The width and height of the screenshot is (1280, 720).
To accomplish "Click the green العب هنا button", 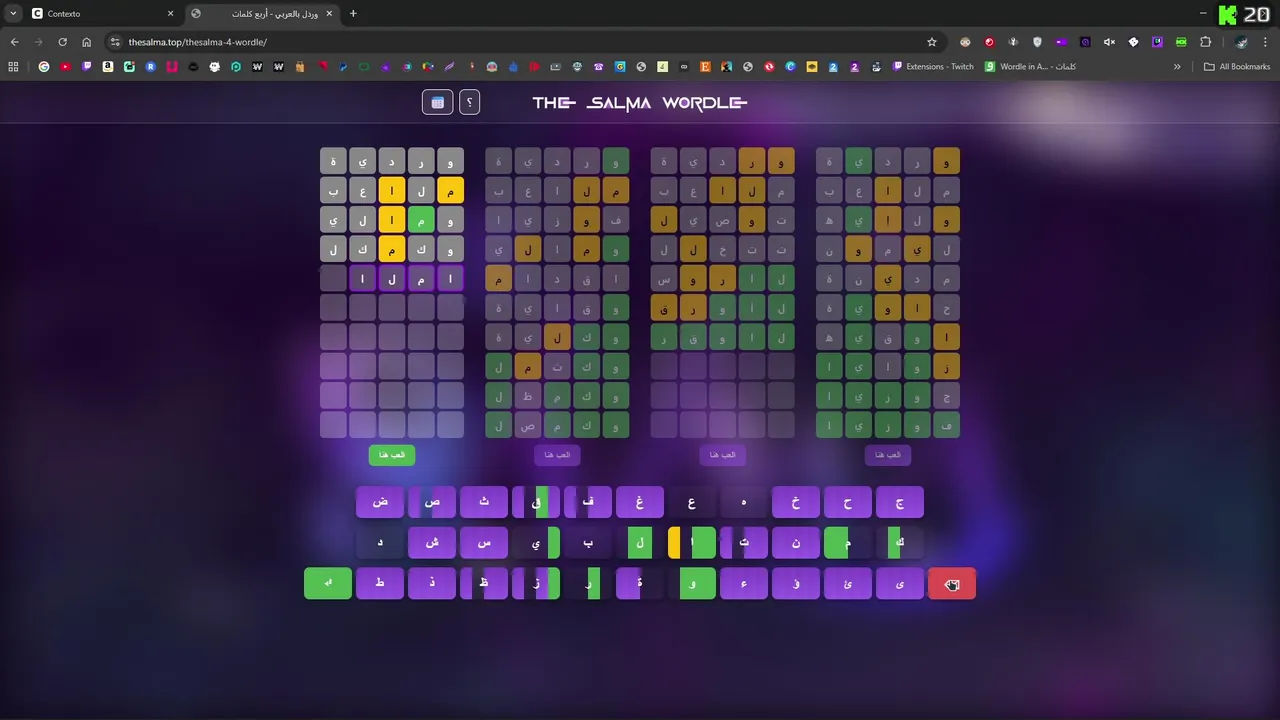I will (392, 455).
